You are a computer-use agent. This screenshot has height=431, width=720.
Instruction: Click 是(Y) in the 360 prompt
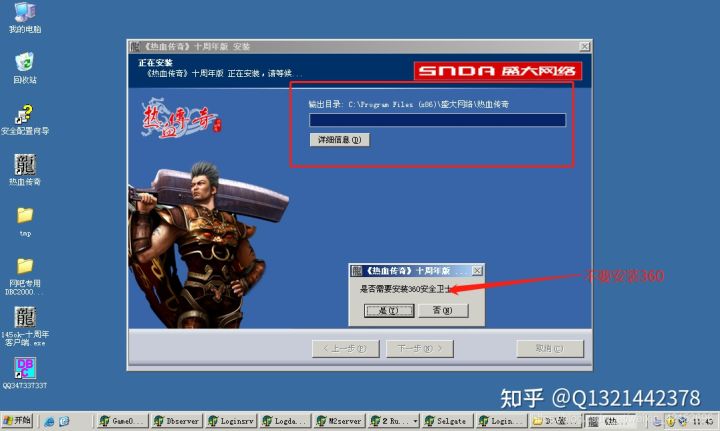tap(381, 310)
